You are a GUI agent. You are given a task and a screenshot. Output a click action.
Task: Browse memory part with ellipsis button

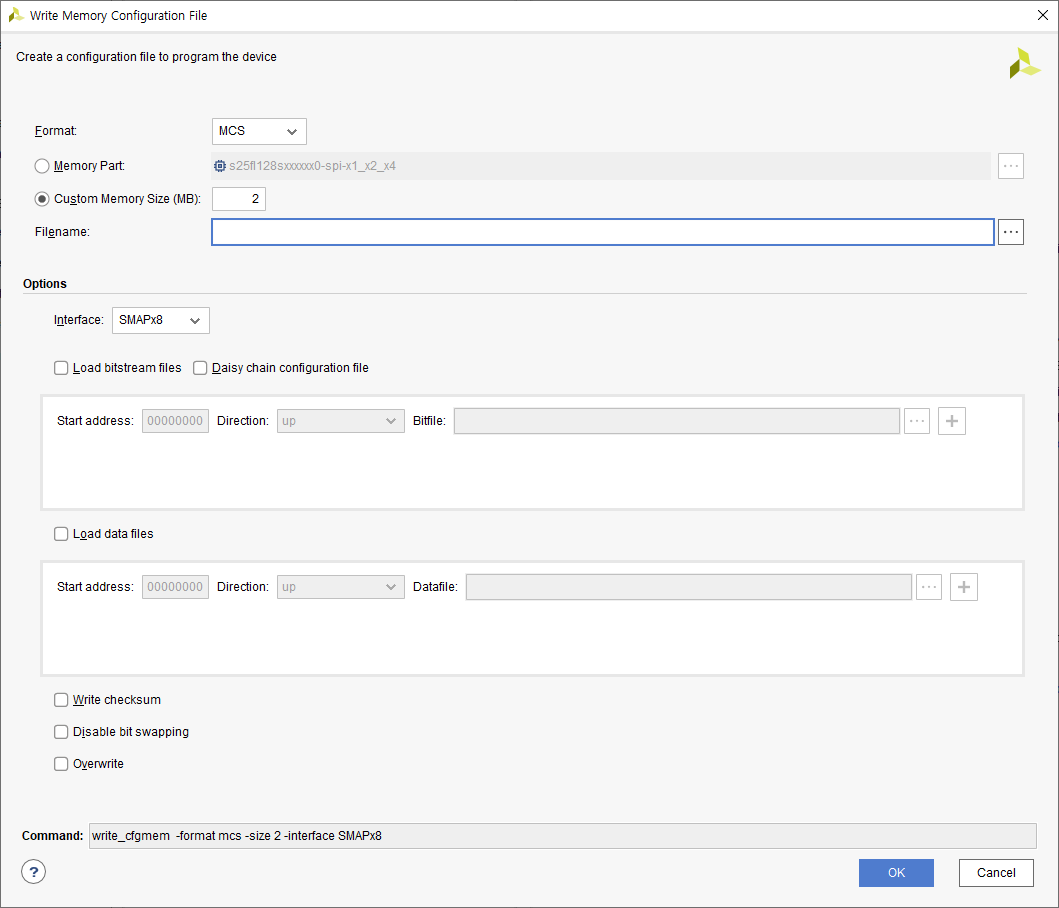[x=1010, y=166]
